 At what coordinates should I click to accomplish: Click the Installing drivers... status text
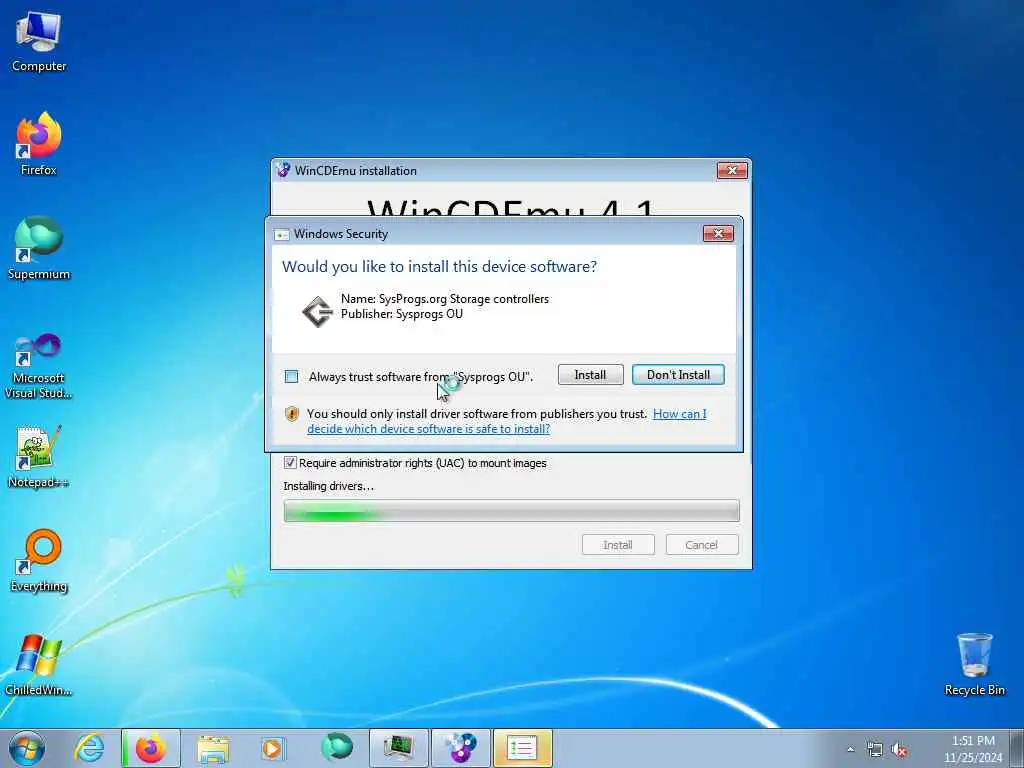pos(328,486)
